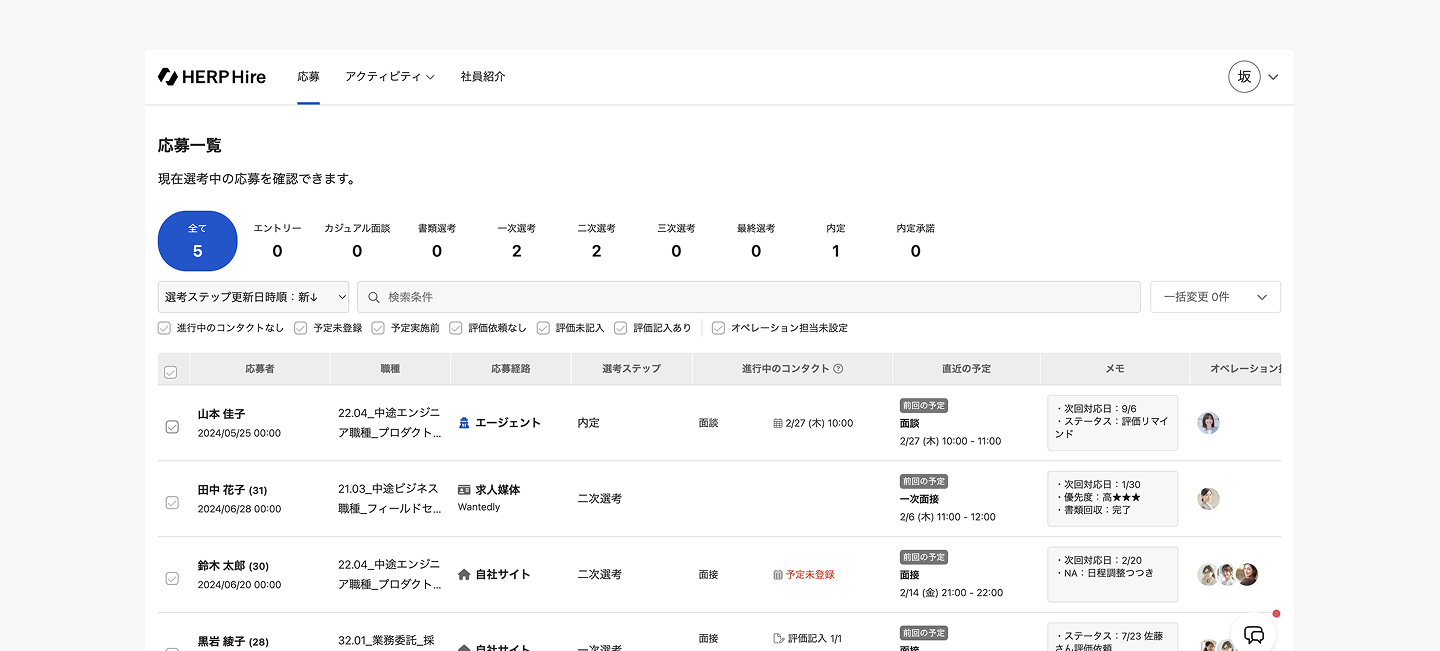1440x651 pixels.
Task: Click the agent icon next to エージェント
Action: click(x=464, y=423)
